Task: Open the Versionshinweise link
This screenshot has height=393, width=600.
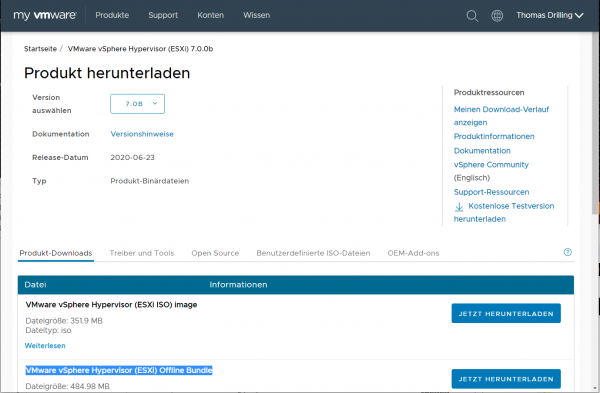Action: point(142,134)
